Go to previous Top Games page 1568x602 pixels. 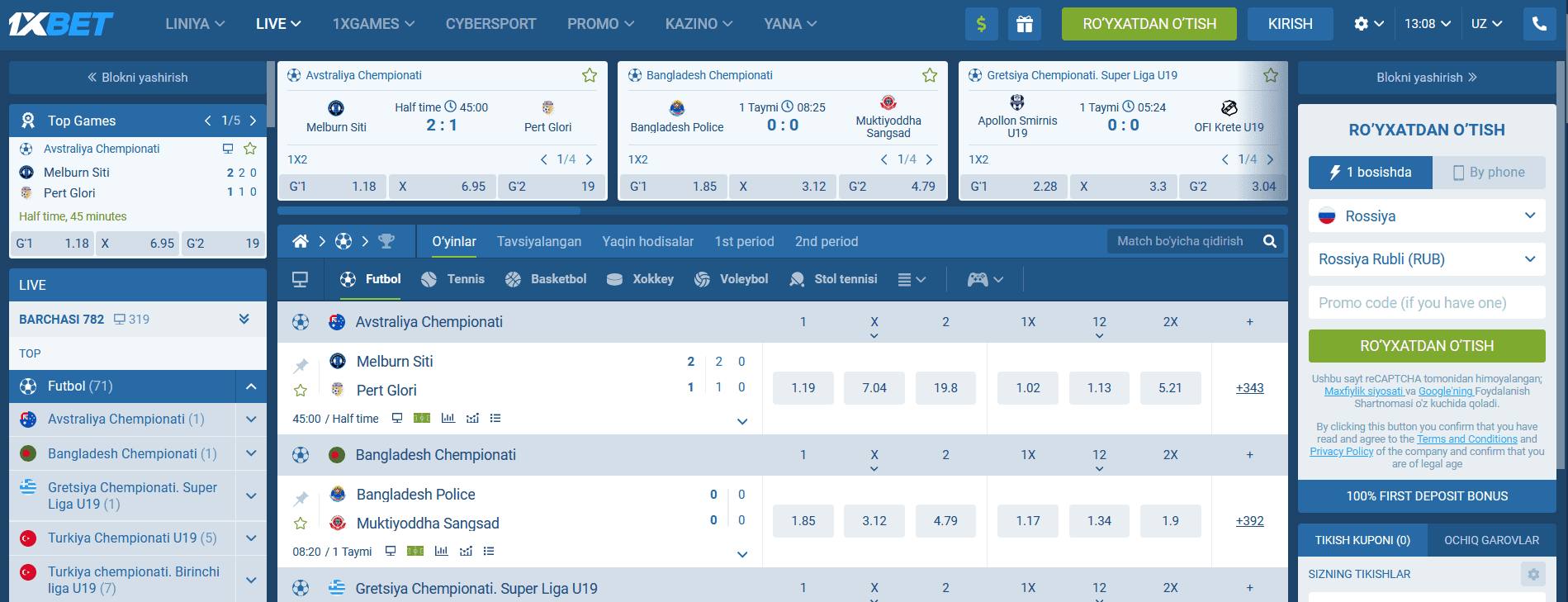point(208,121)
